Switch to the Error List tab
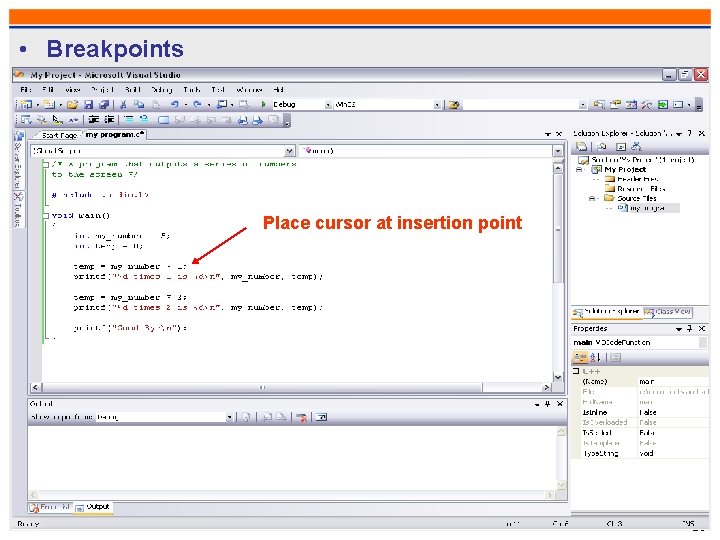 click(x=51, y=507)
